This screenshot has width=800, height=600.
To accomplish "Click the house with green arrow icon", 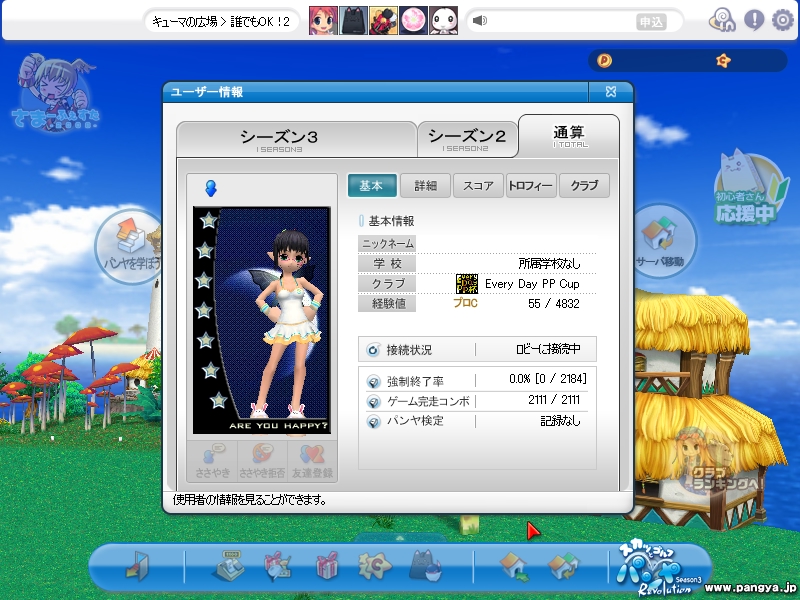I will click(514, 566).
